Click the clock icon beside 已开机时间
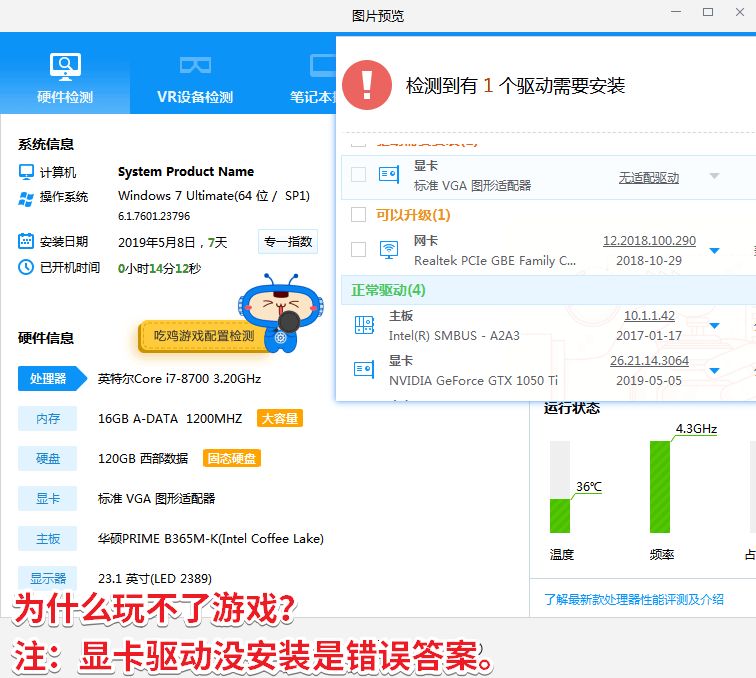 pyautogui.click(x=26, y=267)
